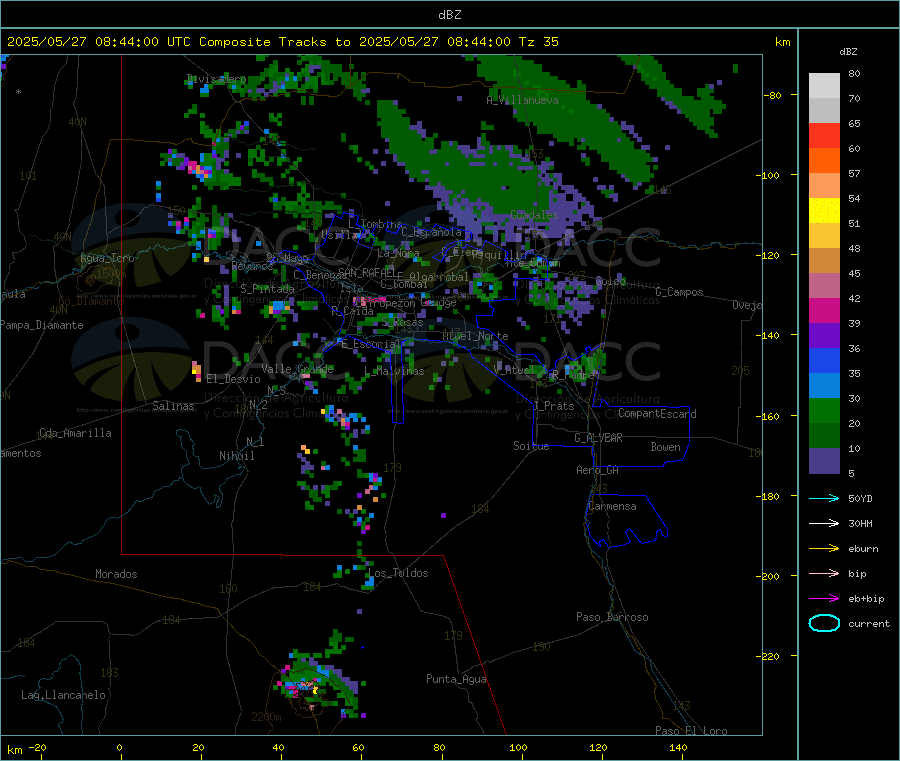Pick the magenta 39-42 dBZ swatch
Screen dimensions: 900x761
coord(824,310)
